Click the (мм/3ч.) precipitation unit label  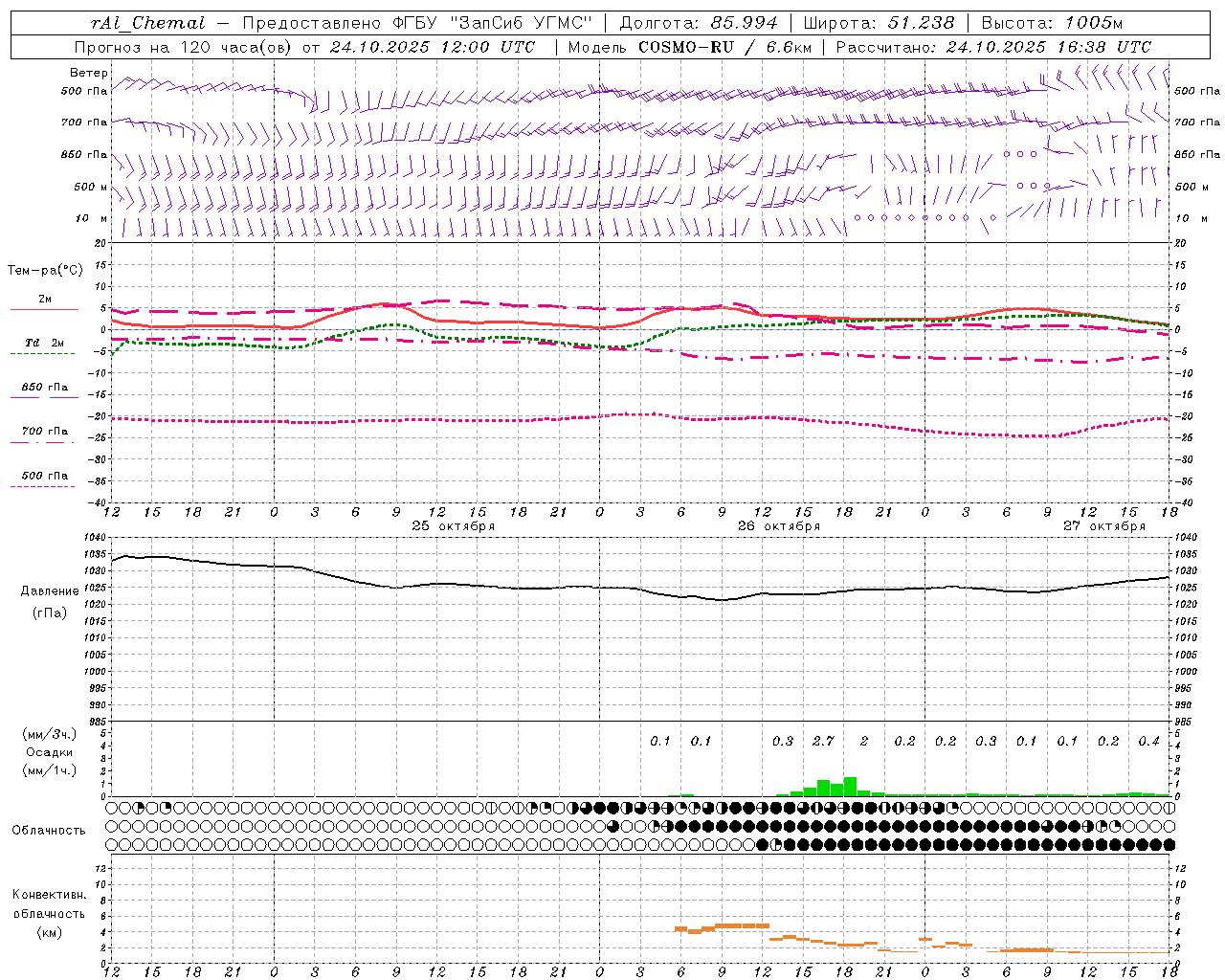click(50, 734)
